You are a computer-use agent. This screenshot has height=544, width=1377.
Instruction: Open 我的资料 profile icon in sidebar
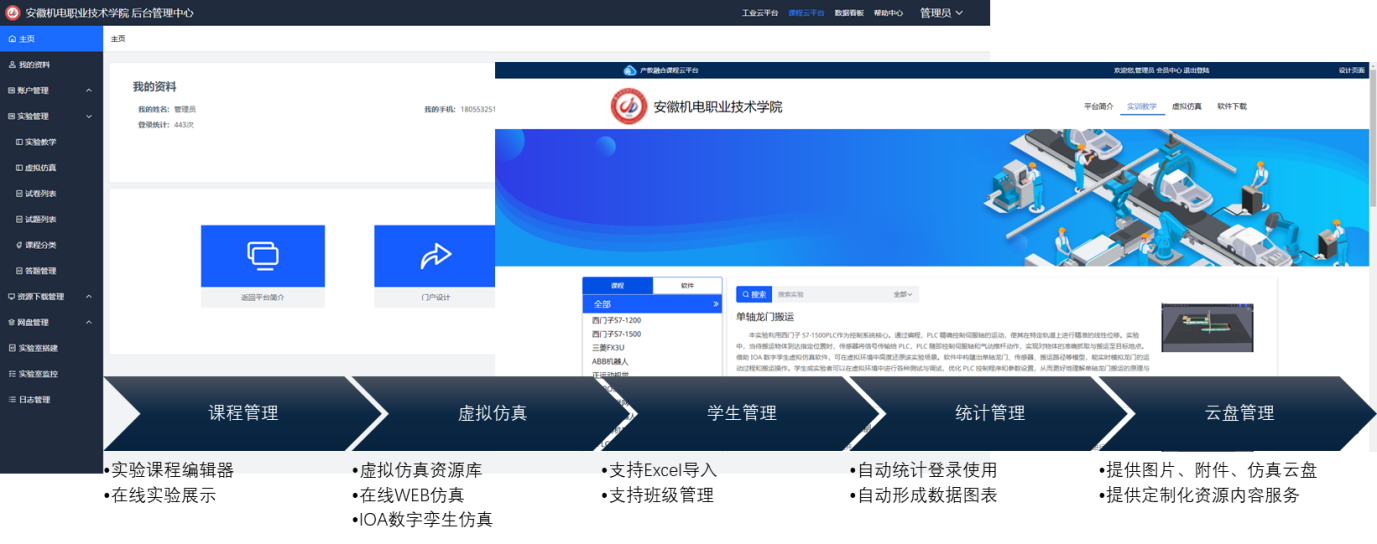[x=12, y=65]
